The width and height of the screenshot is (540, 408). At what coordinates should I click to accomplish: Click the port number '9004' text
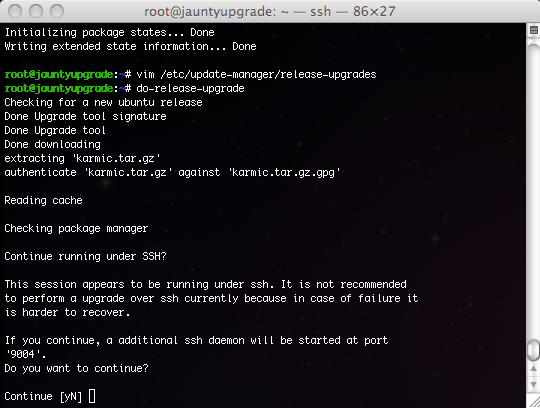coord(25,354)
